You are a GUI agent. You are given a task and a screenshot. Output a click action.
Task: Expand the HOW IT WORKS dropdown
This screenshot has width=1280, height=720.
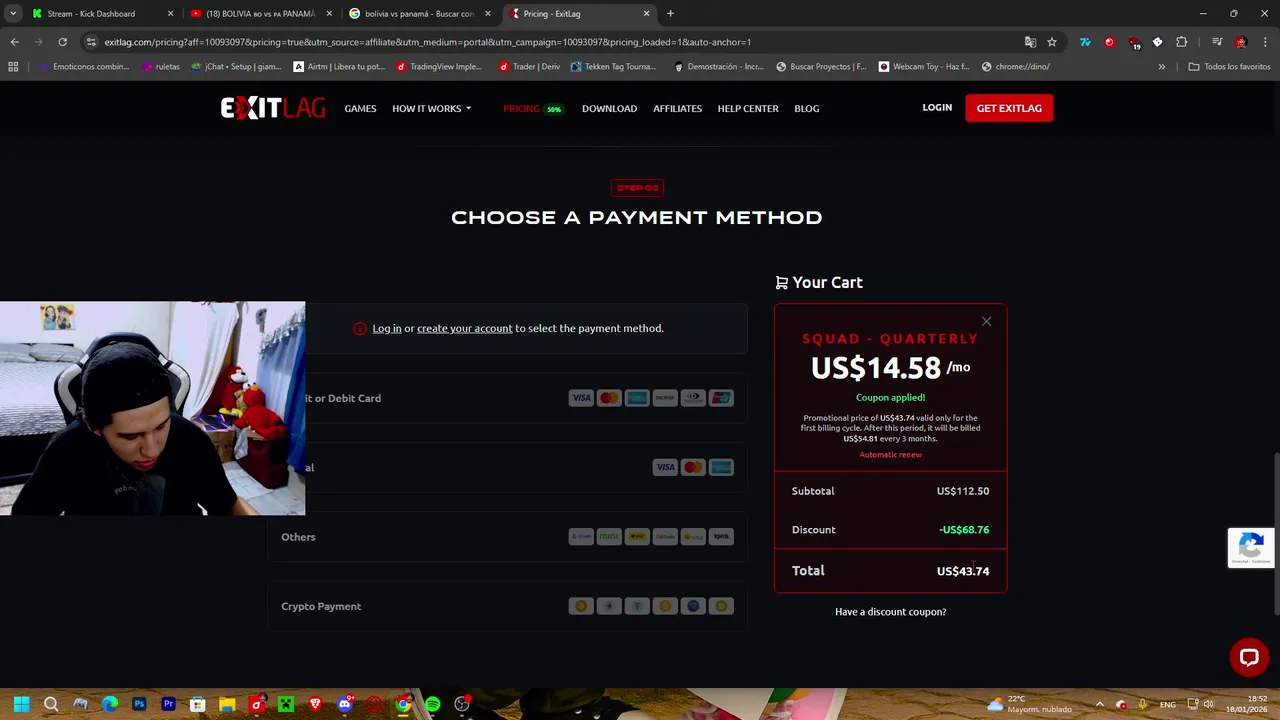coord(431,108)
